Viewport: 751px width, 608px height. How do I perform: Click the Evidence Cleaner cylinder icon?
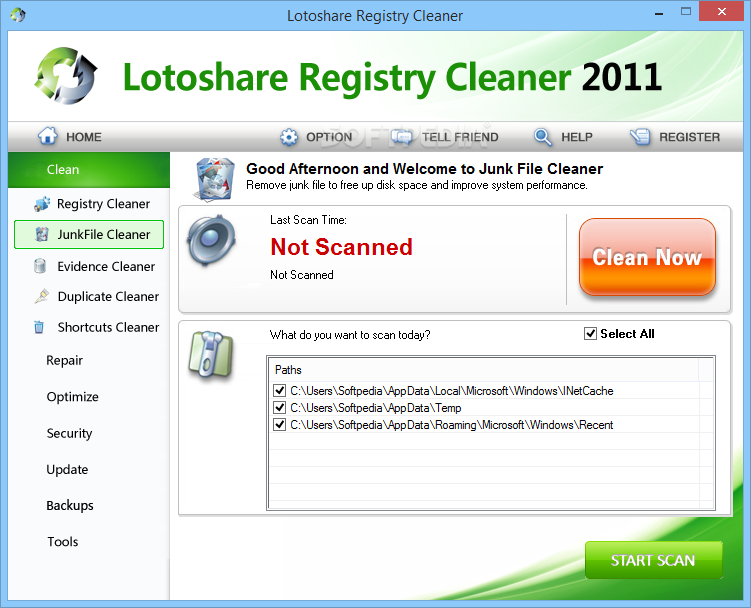40,266
